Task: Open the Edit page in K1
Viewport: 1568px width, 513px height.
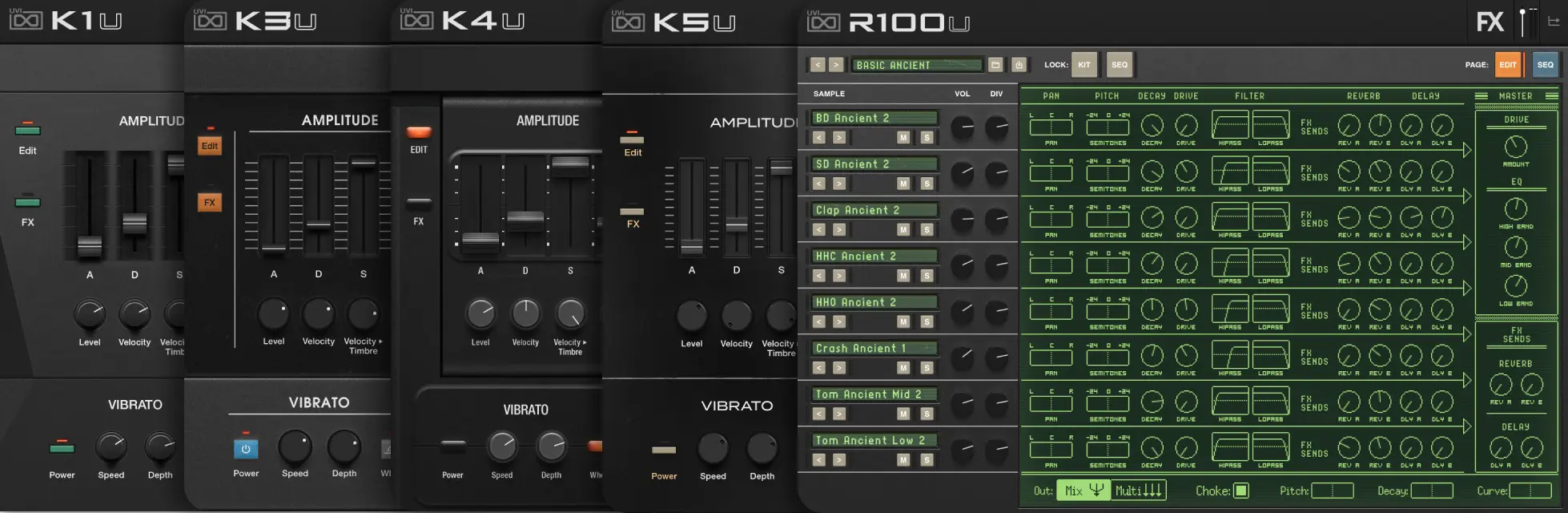Action: [x=27, y=131]
